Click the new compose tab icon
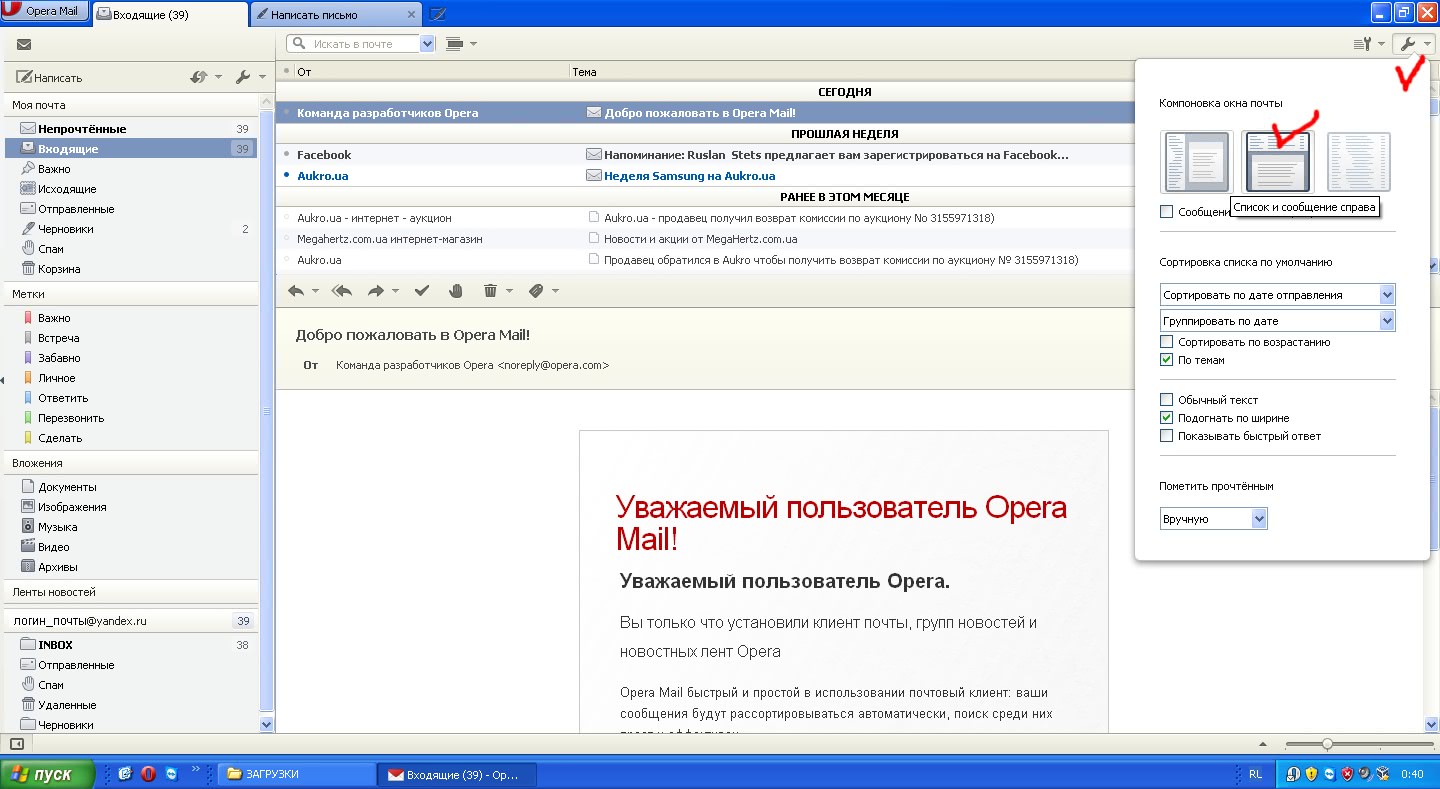 [x=437, y=14]
